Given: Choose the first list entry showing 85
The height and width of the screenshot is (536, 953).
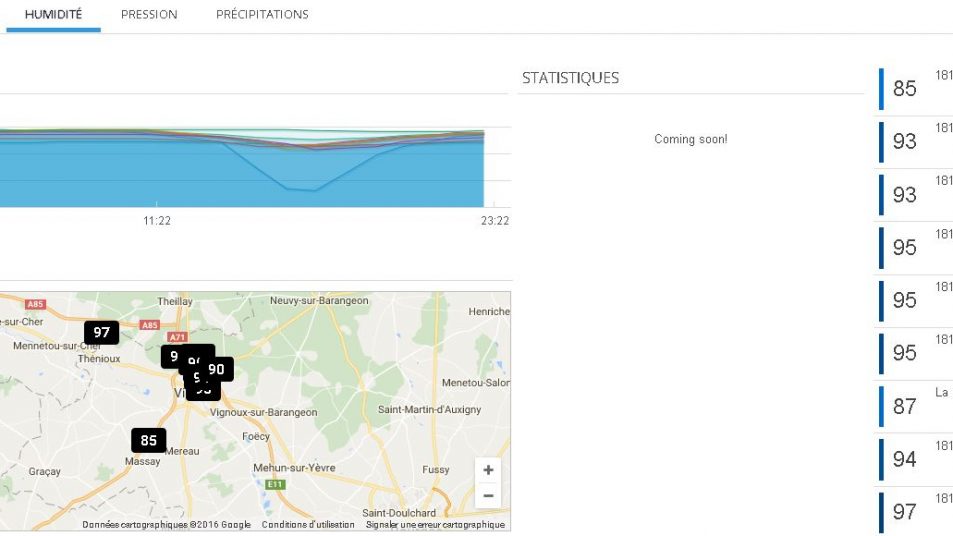Looking at the screenshot, I should 904,89.
